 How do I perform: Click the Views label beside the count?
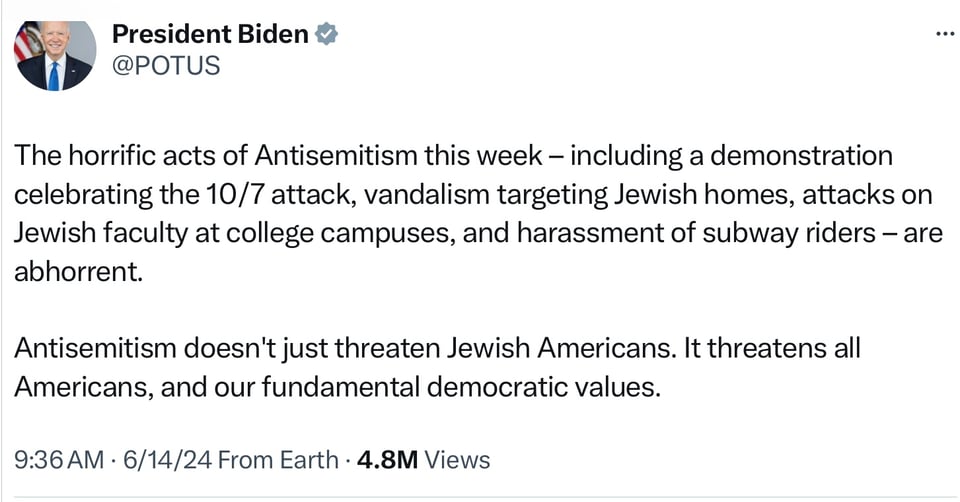coord(458,460)
